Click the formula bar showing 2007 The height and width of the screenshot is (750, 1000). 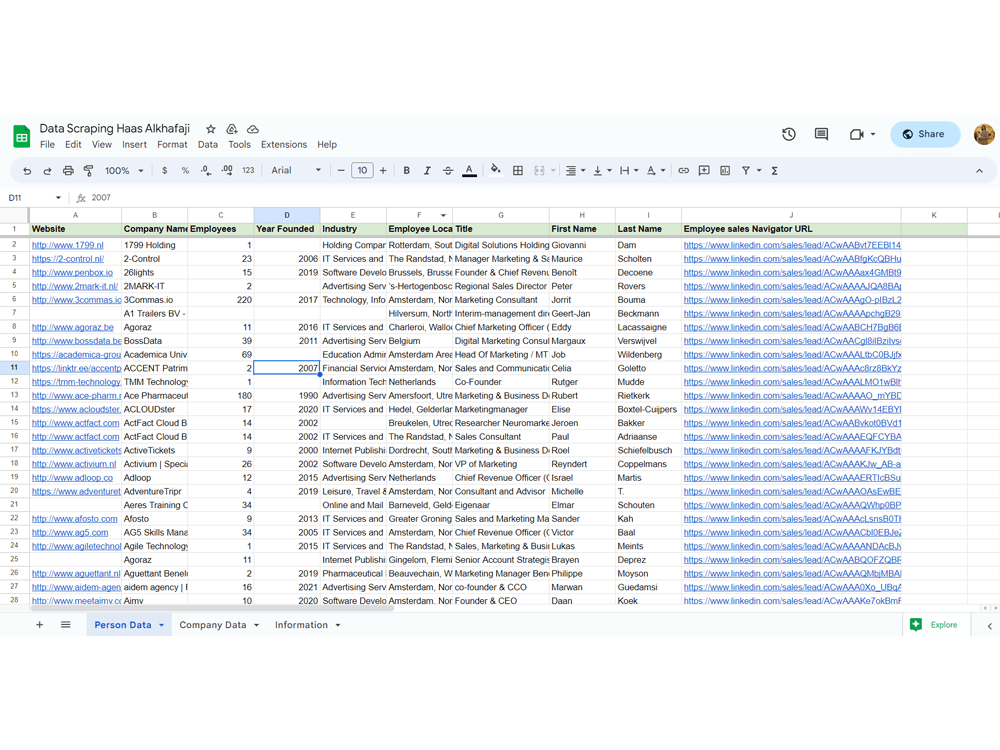[x=536, y=198]
